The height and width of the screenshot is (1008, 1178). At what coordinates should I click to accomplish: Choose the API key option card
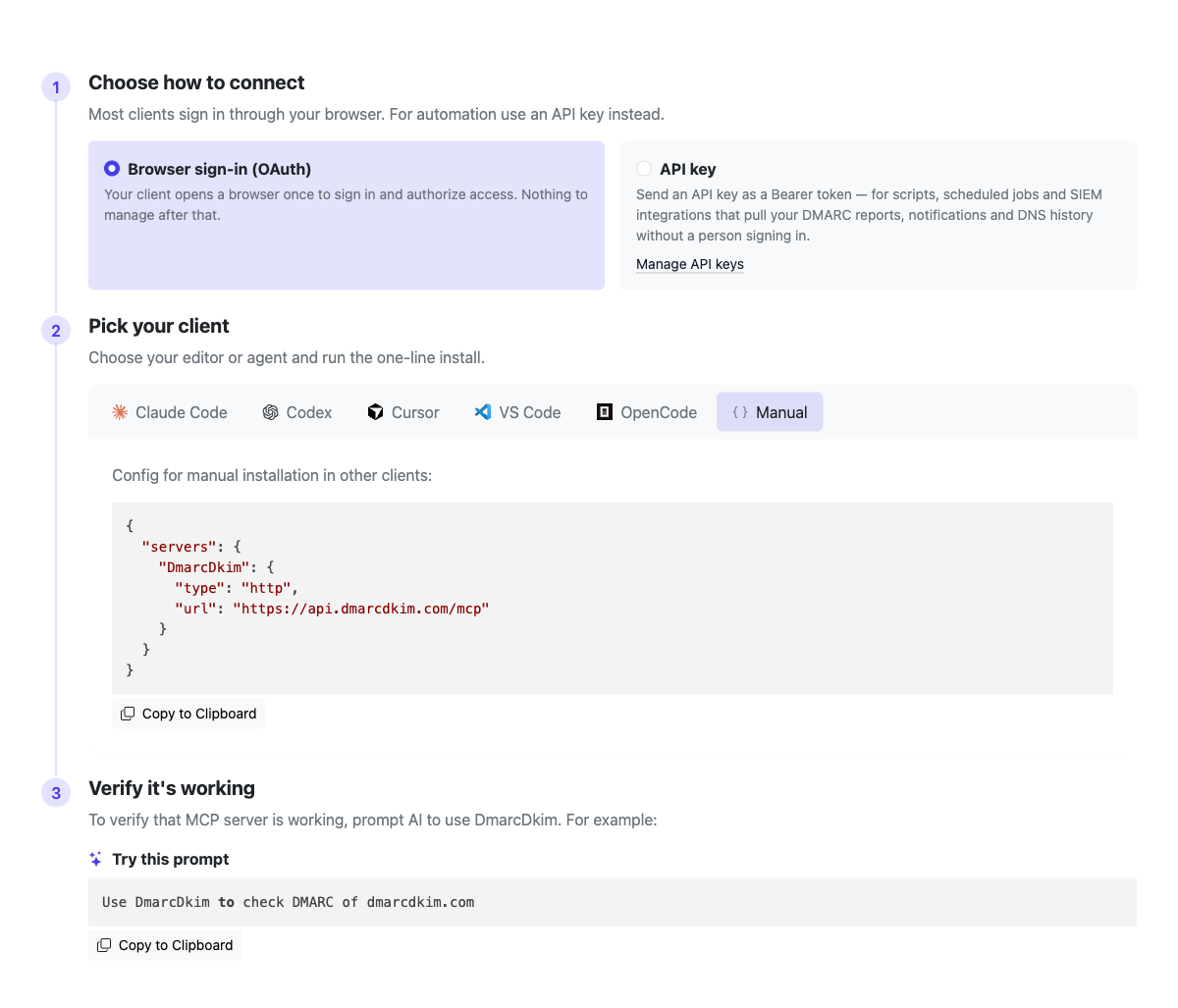click(x=879, y=216)
